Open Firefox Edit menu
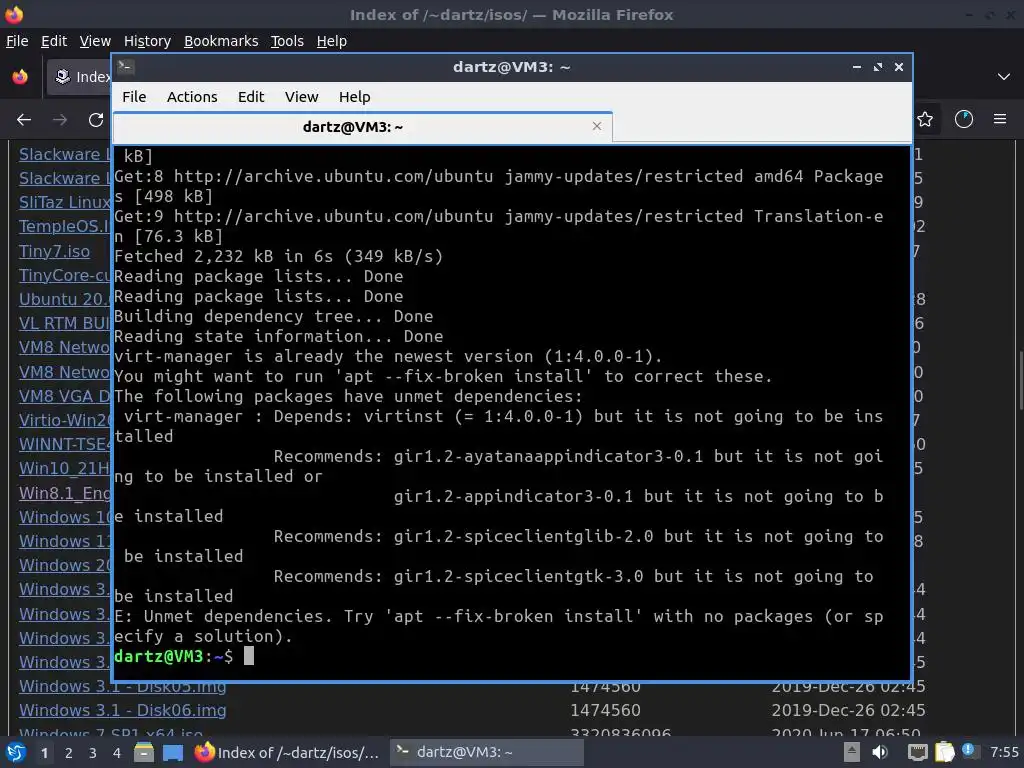The width and height of the screenshot is (1024, 768). [x=54, y=41]
